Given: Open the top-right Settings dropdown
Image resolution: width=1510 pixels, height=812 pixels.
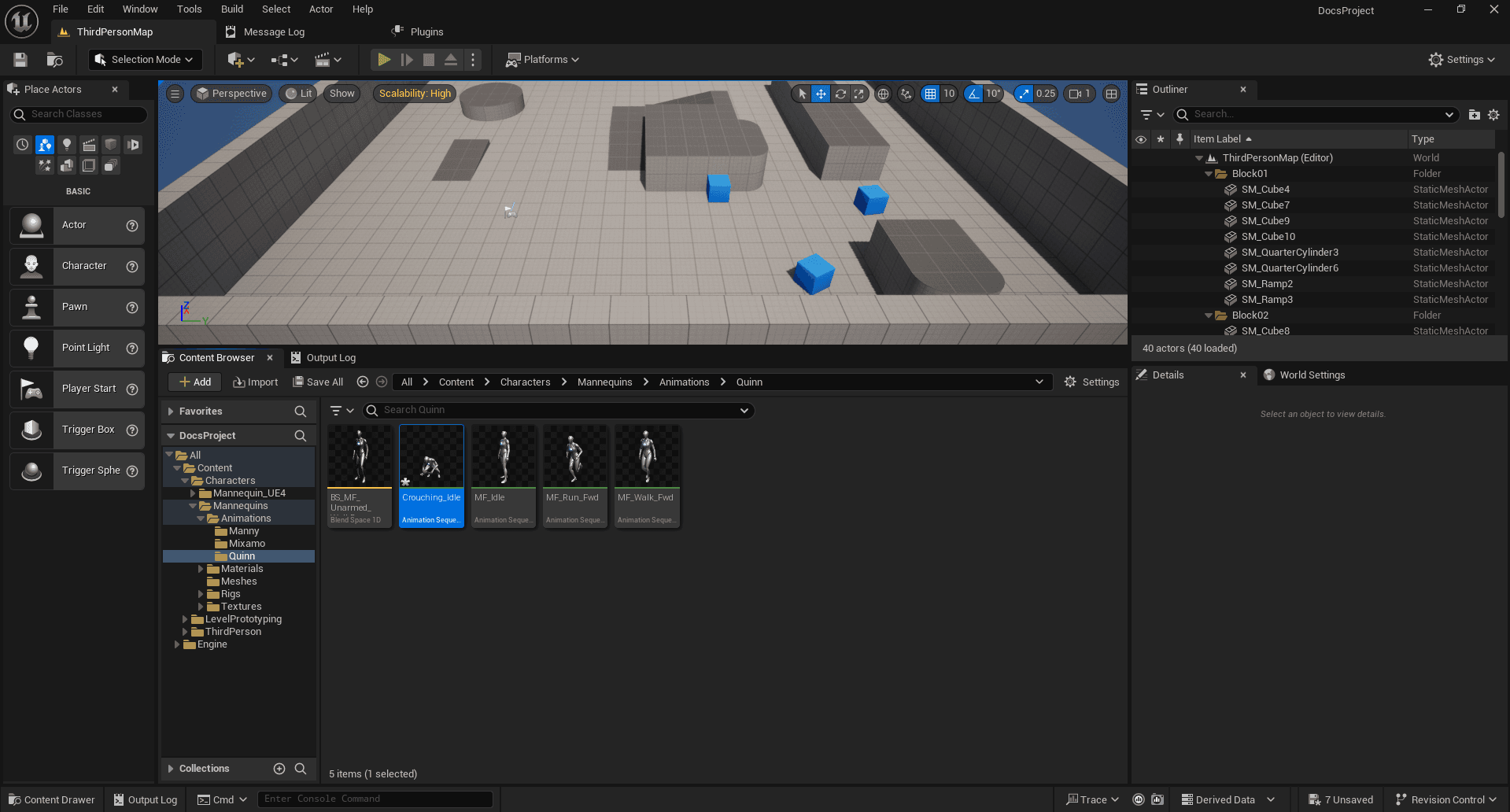Looking at the screenshot, I should (1461, 60).
